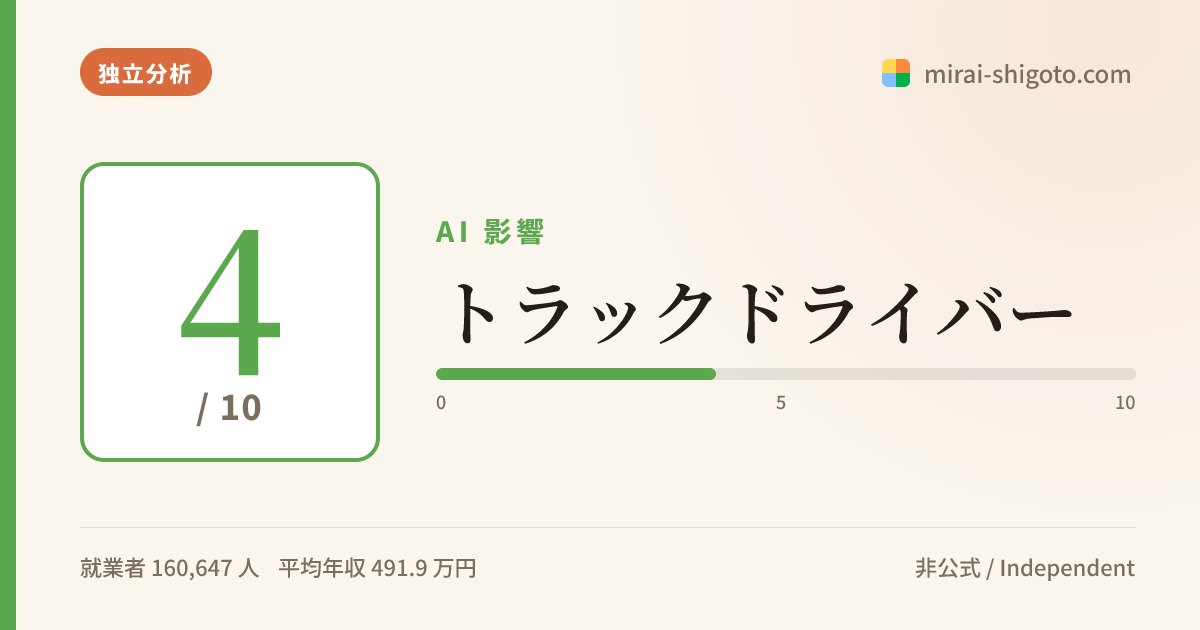1200x630 pixels.
Task: Click the colorful mirai-shigoto logo icon
Action: click(896, 73)
